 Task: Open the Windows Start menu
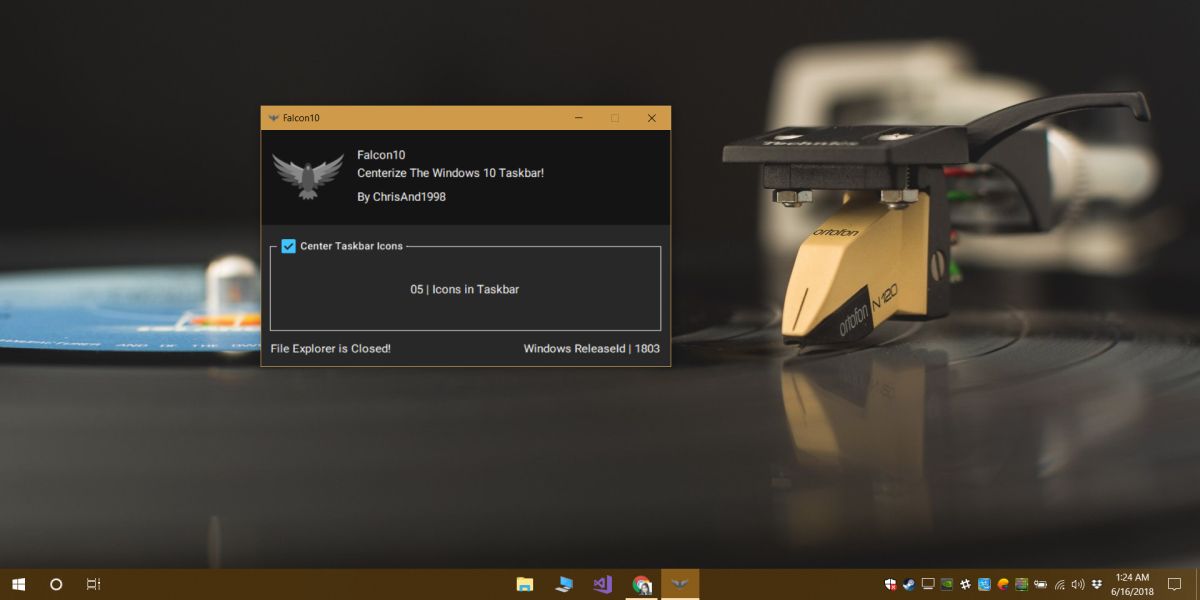18,584
